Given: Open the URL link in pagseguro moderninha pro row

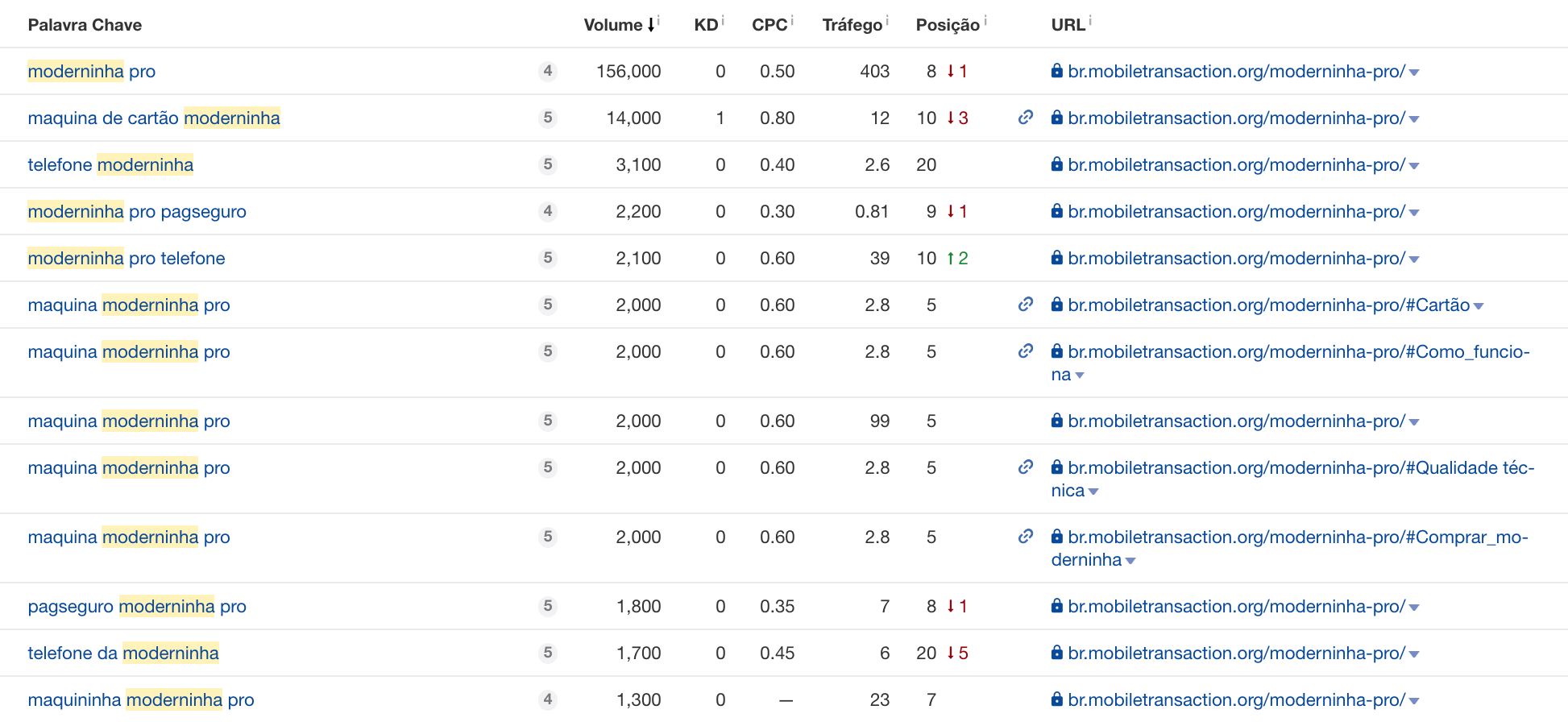Looking at the screenshot, I should [1236, 607].
